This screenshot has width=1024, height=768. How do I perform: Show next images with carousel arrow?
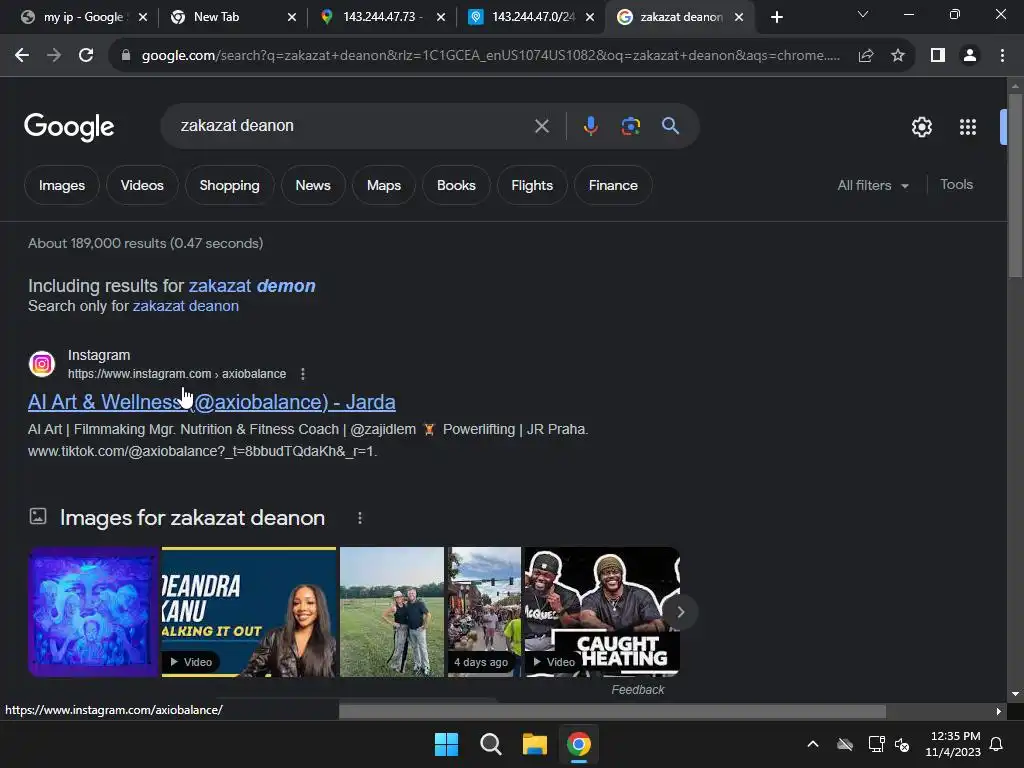pos(680,612)
